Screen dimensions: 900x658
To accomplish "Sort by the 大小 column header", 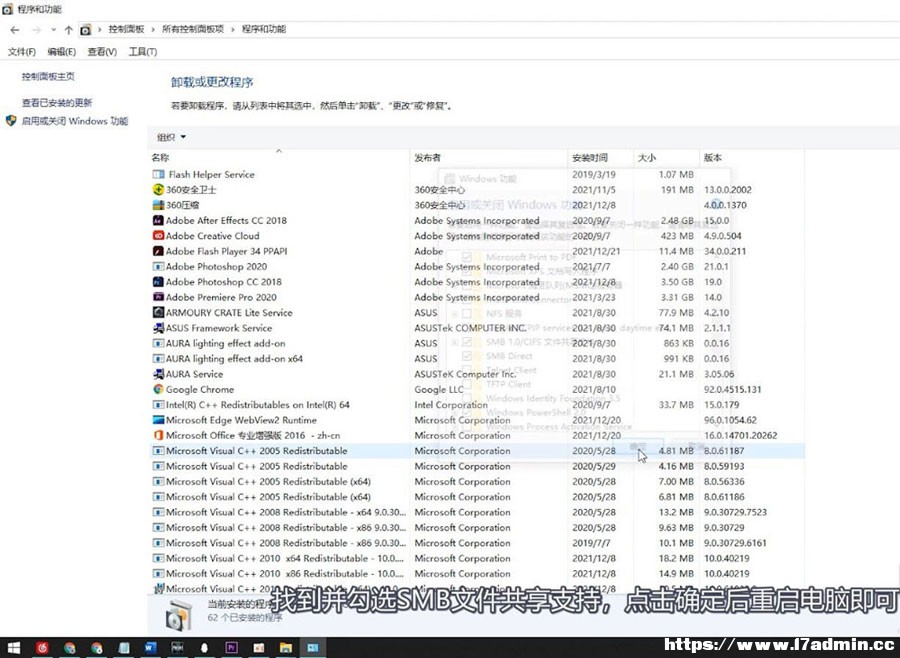I will pos(666,157).
